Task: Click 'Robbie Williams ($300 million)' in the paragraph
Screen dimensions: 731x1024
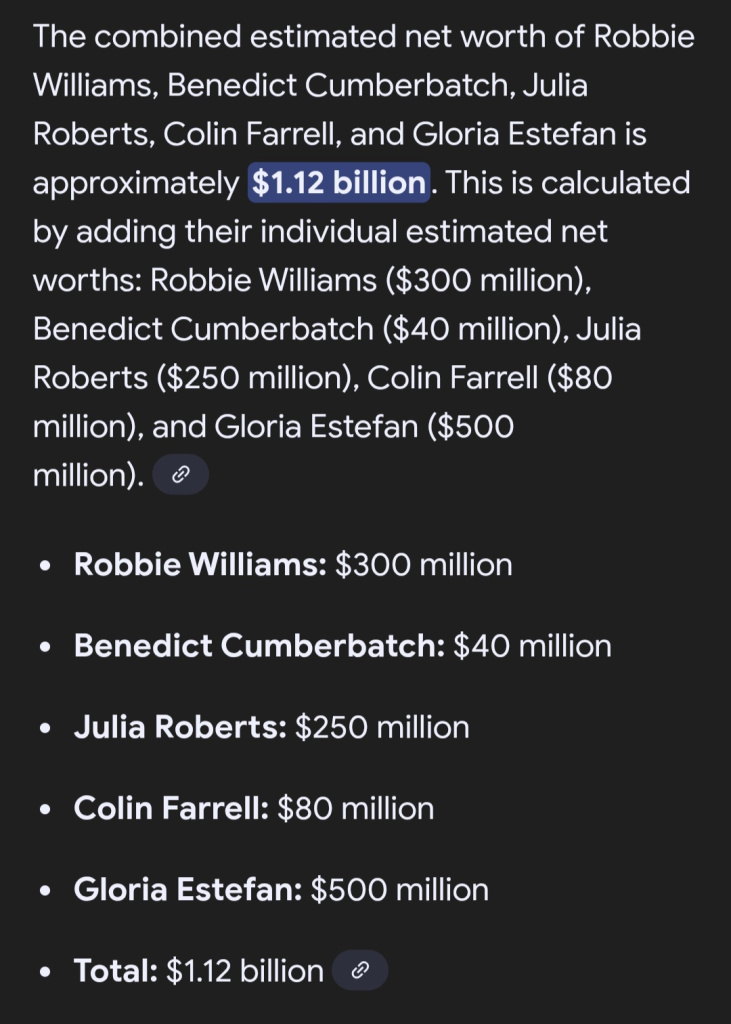Action: tap(370, 281)
